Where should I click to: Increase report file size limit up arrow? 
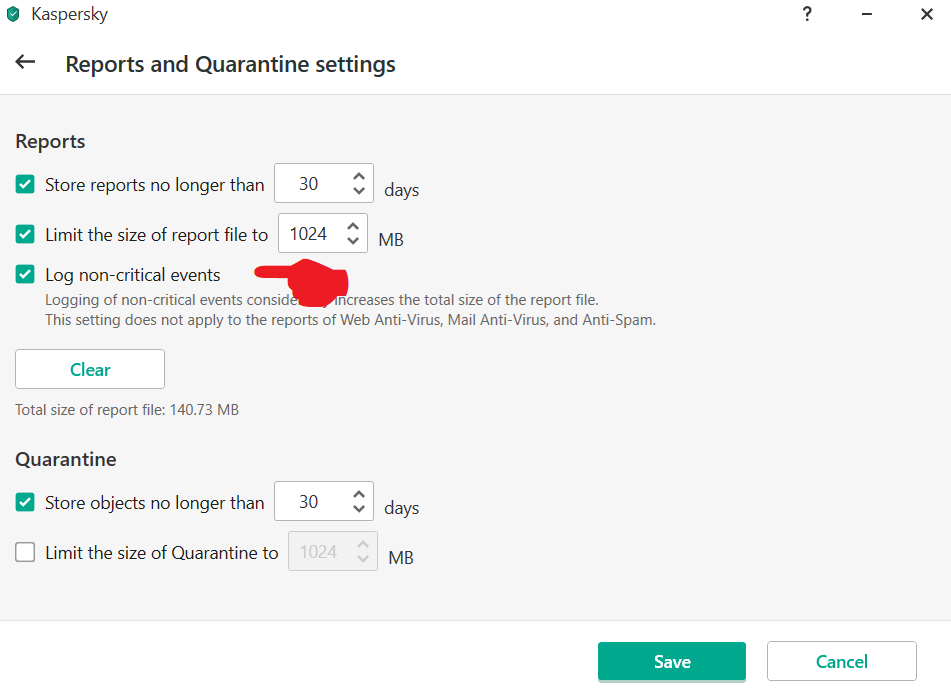352,226
